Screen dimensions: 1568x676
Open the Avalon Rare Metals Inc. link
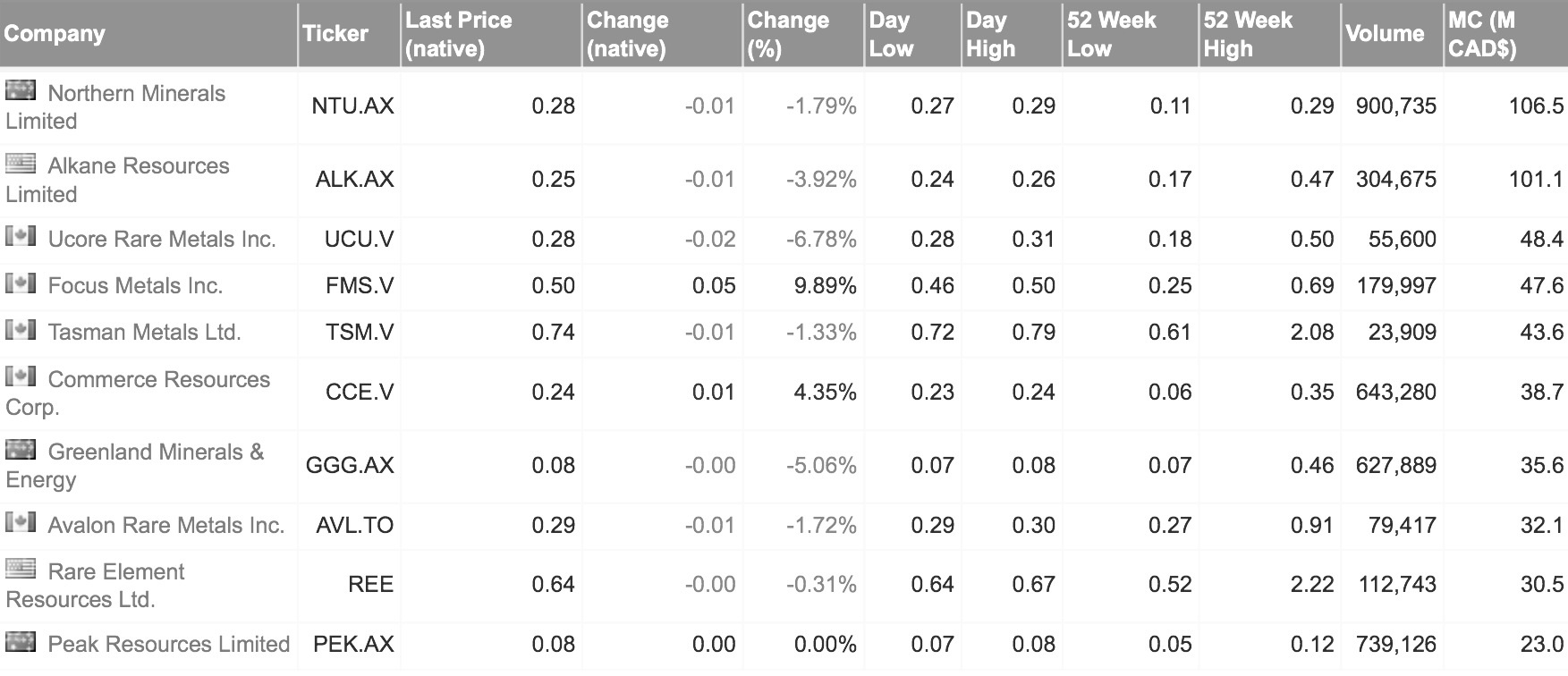point(165,526)
